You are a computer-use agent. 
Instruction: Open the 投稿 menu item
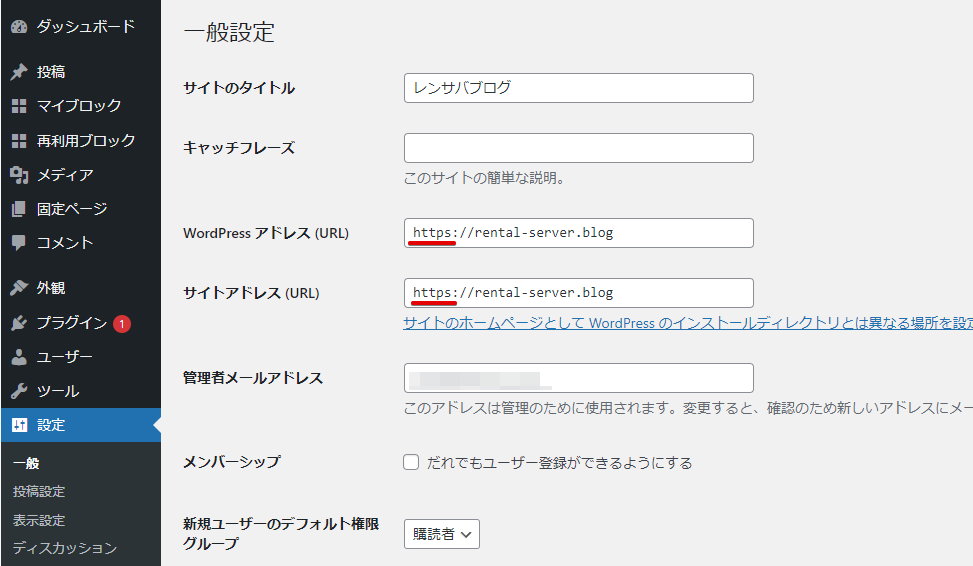pyautogui.click(x=51, y=72)
